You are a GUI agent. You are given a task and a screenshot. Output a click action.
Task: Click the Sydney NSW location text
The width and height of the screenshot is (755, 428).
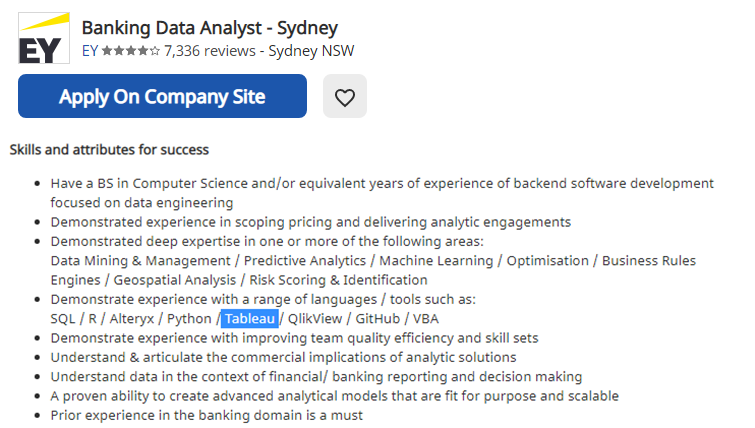pos(311,51)
